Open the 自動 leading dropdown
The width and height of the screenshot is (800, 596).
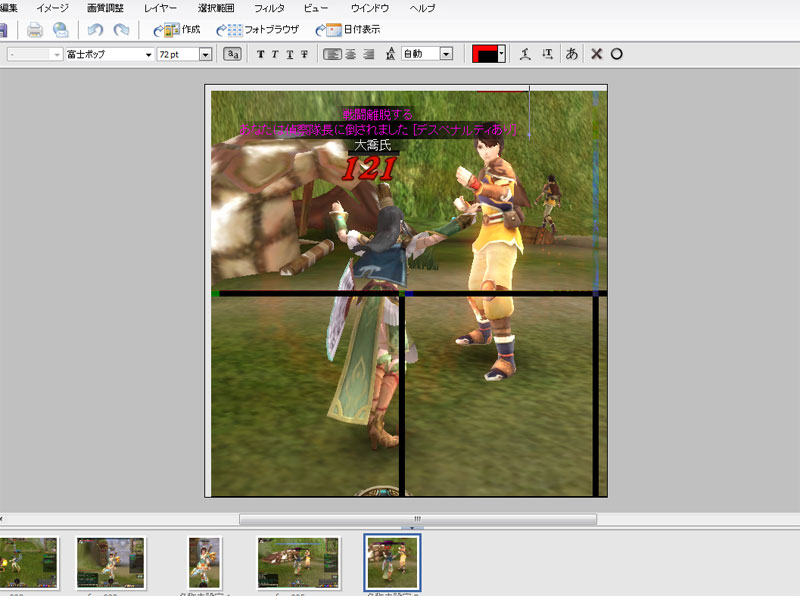(446, 54)
